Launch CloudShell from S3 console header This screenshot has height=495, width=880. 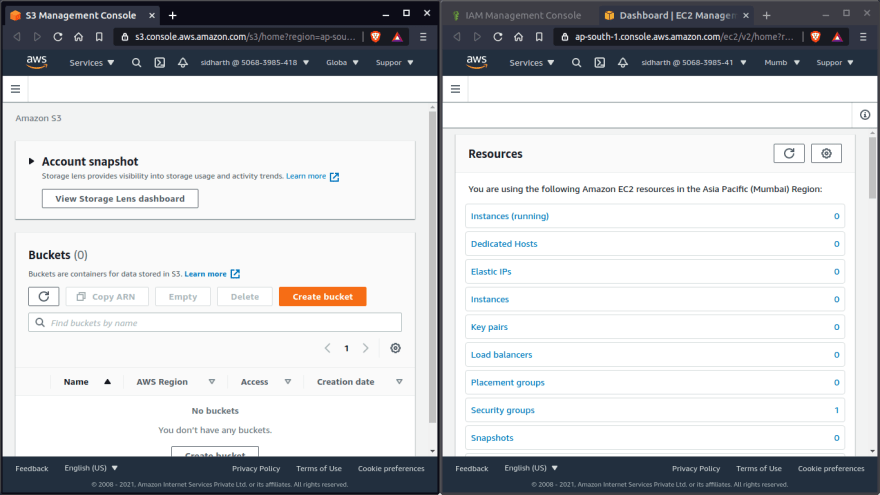coord(160,63)
